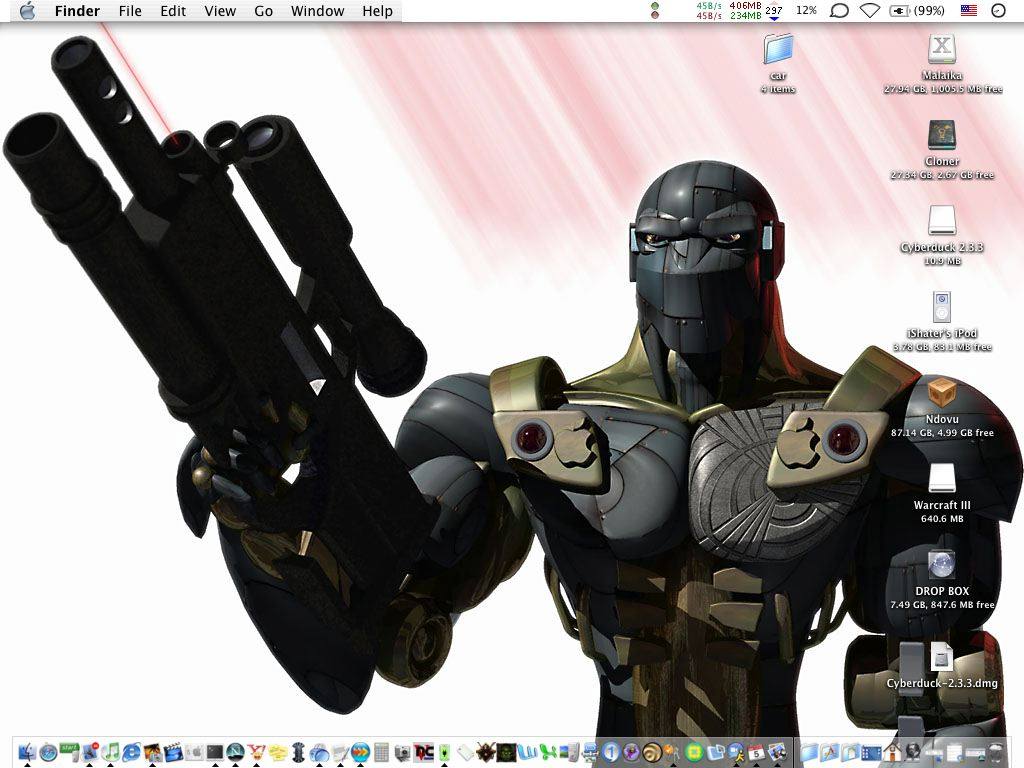Open the Trash in the dock
This screenshot has width=1024, height=768.
pos(996,752)
